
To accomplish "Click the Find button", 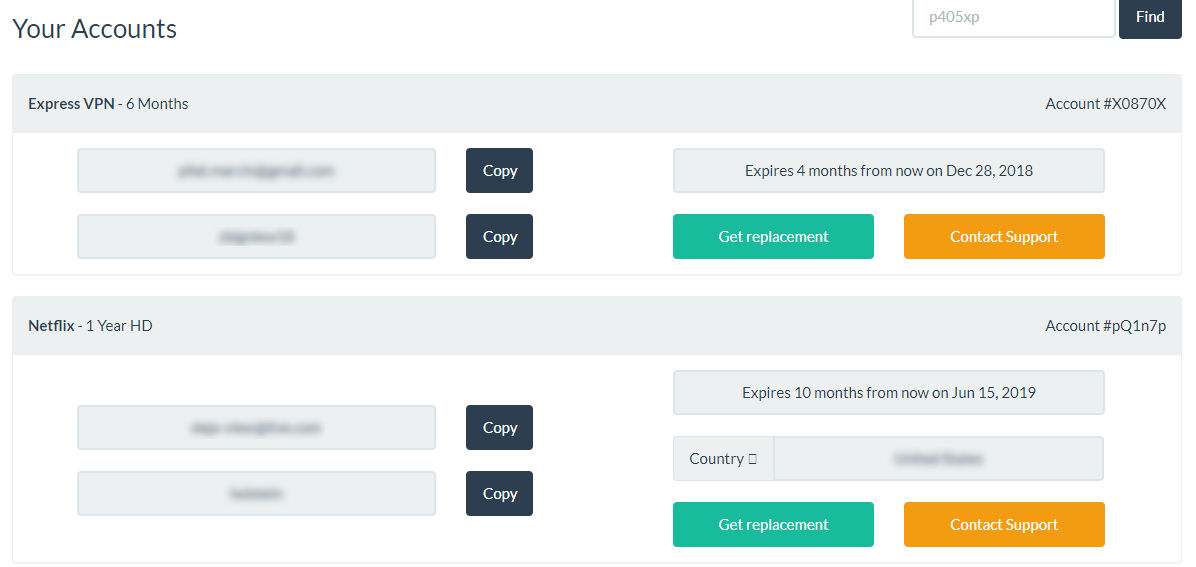I will click(x=1150, y=18).
